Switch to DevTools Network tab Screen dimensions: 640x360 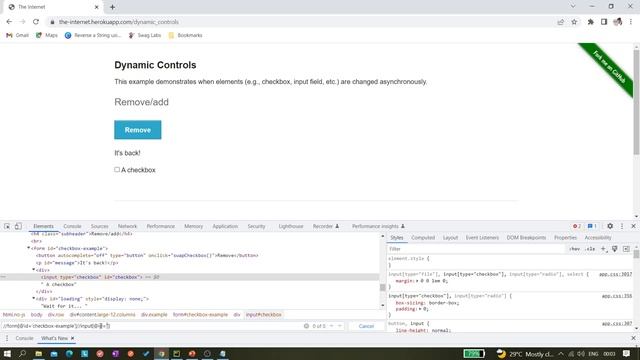tap(127, 226)
